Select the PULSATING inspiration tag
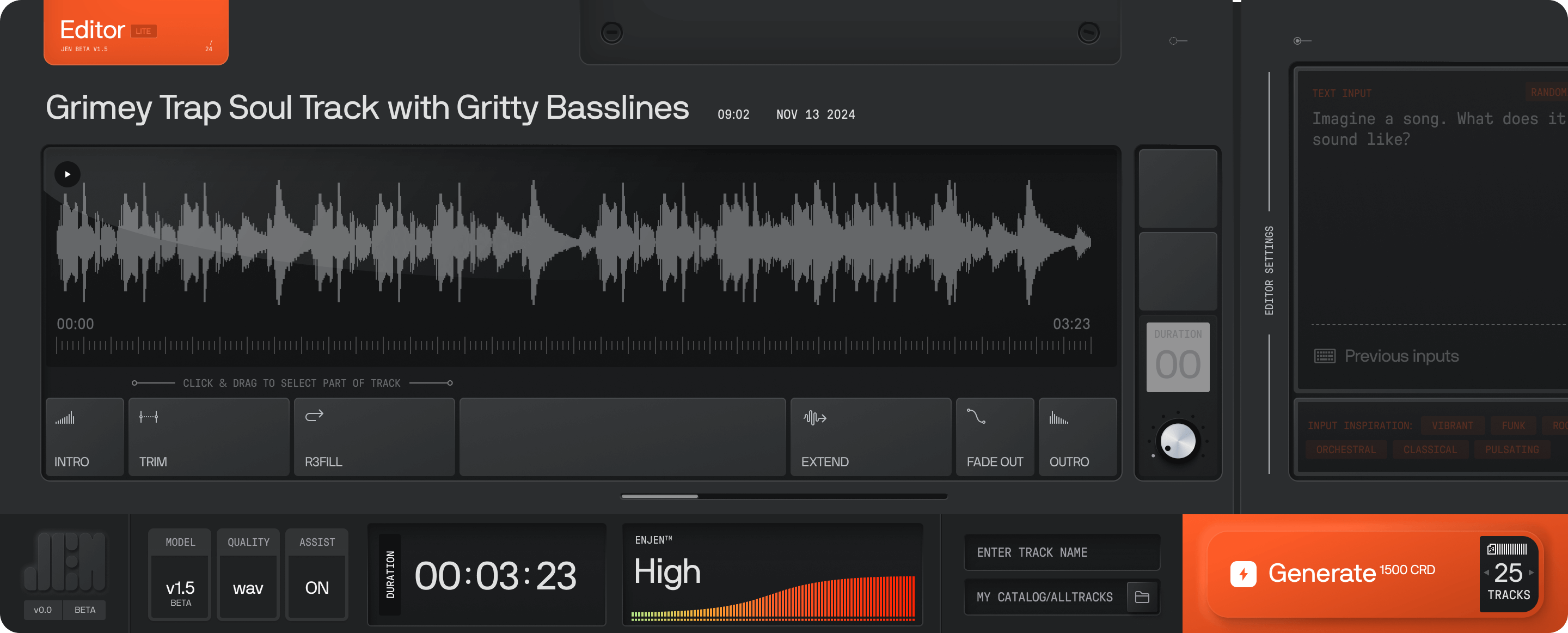 pos(1511,449)
